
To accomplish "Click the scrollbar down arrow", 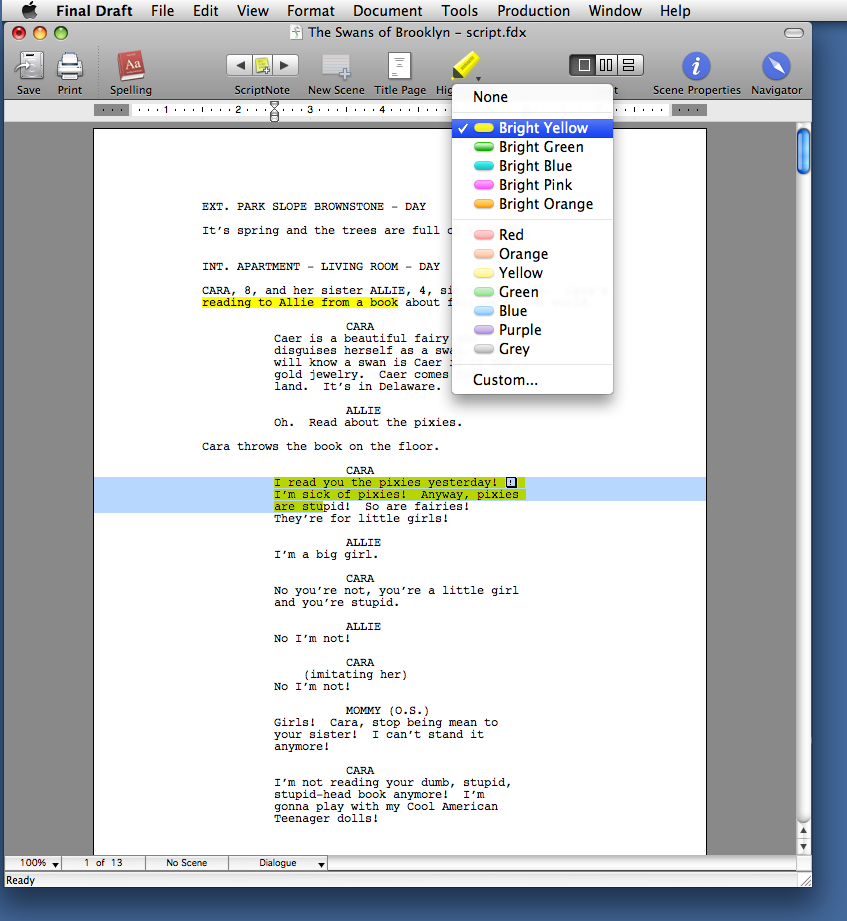I will pos(803,846).
